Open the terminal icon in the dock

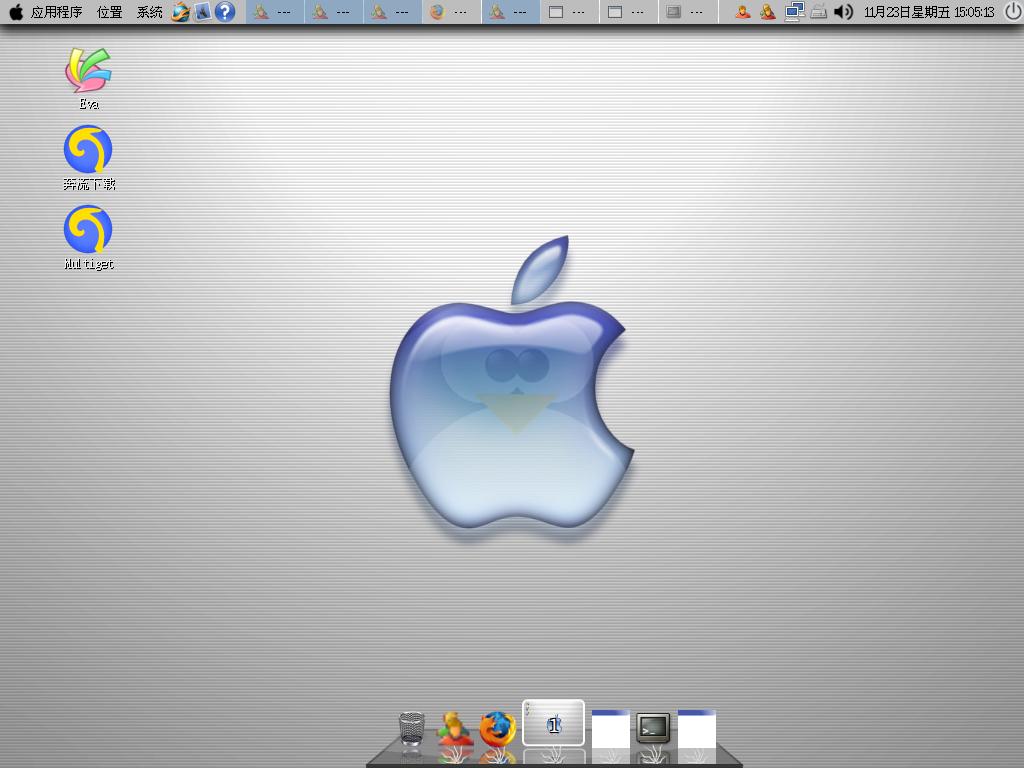pos(653,728)
